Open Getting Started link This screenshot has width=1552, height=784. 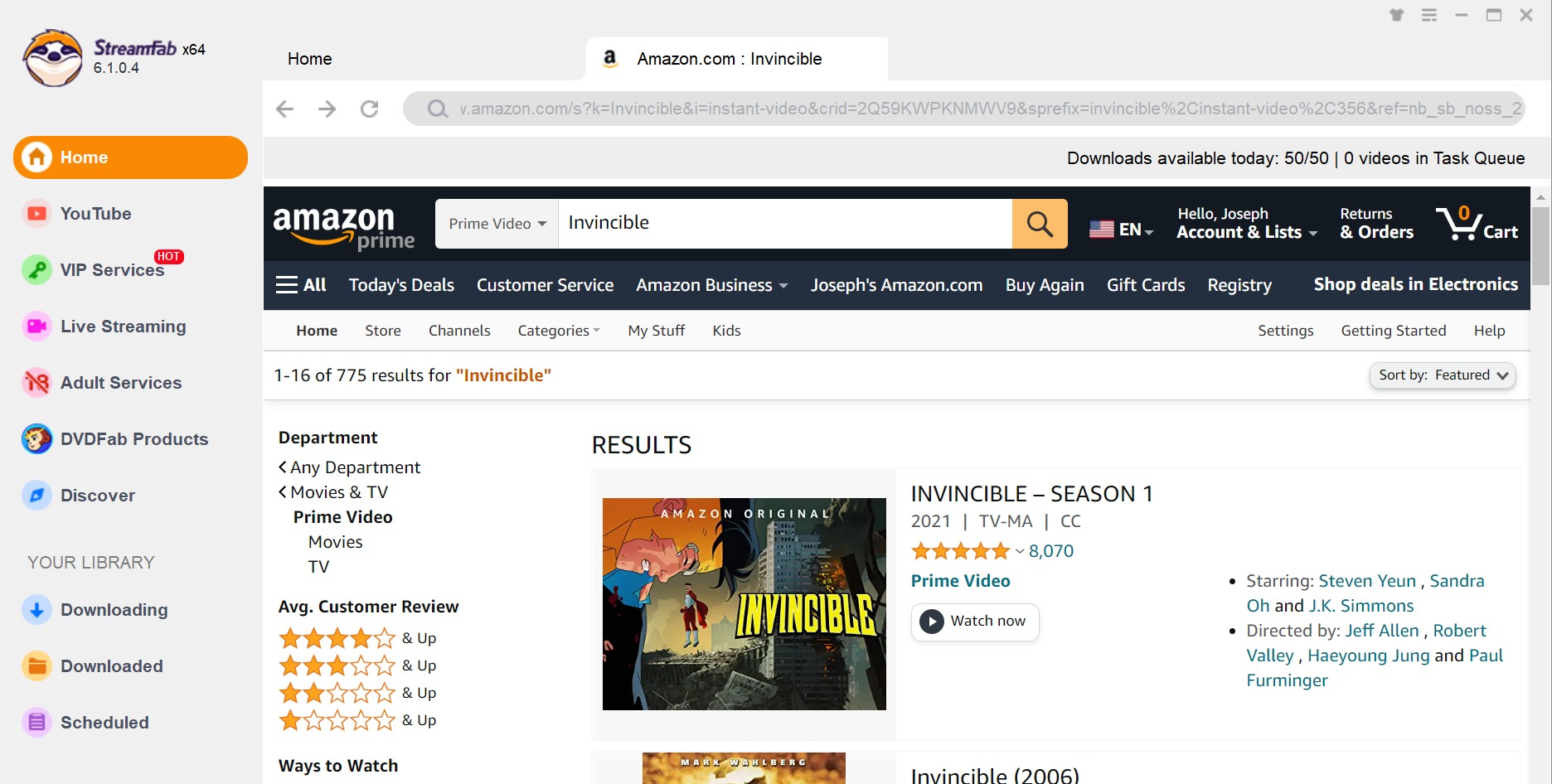click(1394, 331)
